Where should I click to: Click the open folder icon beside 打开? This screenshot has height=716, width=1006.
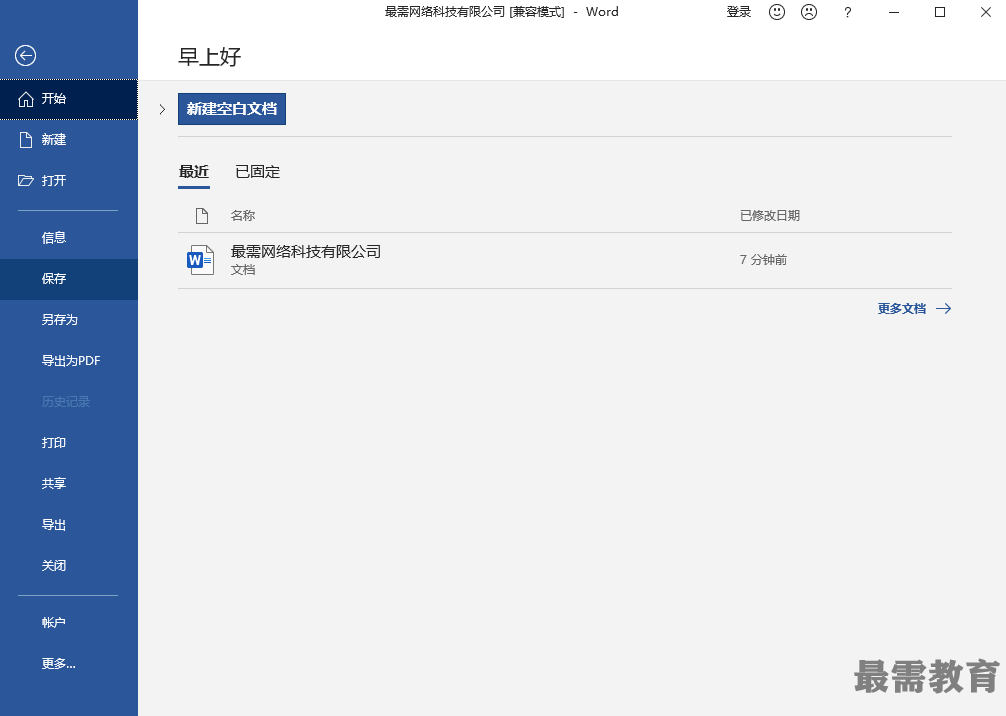[x=26, y=181]
